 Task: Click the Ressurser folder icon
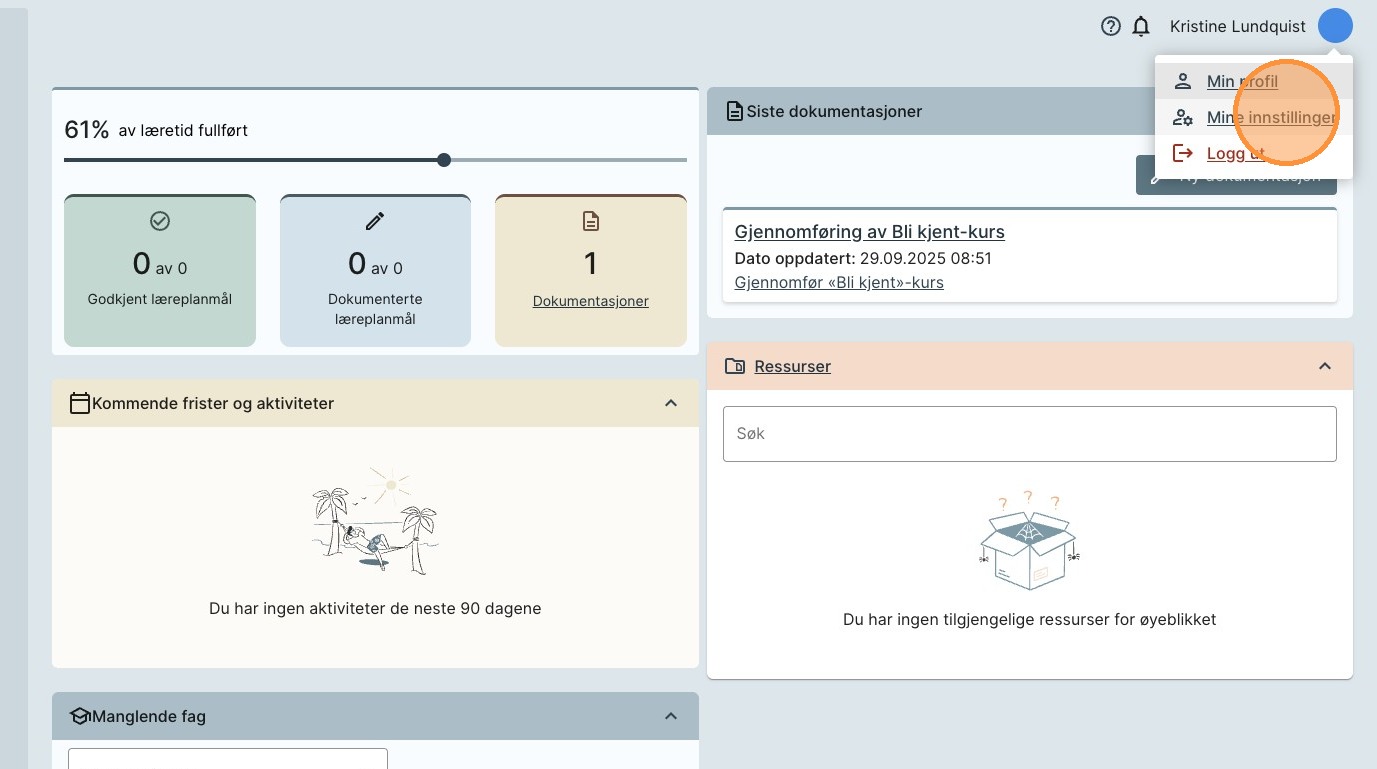pyautogui.click(x=735, y=366)
